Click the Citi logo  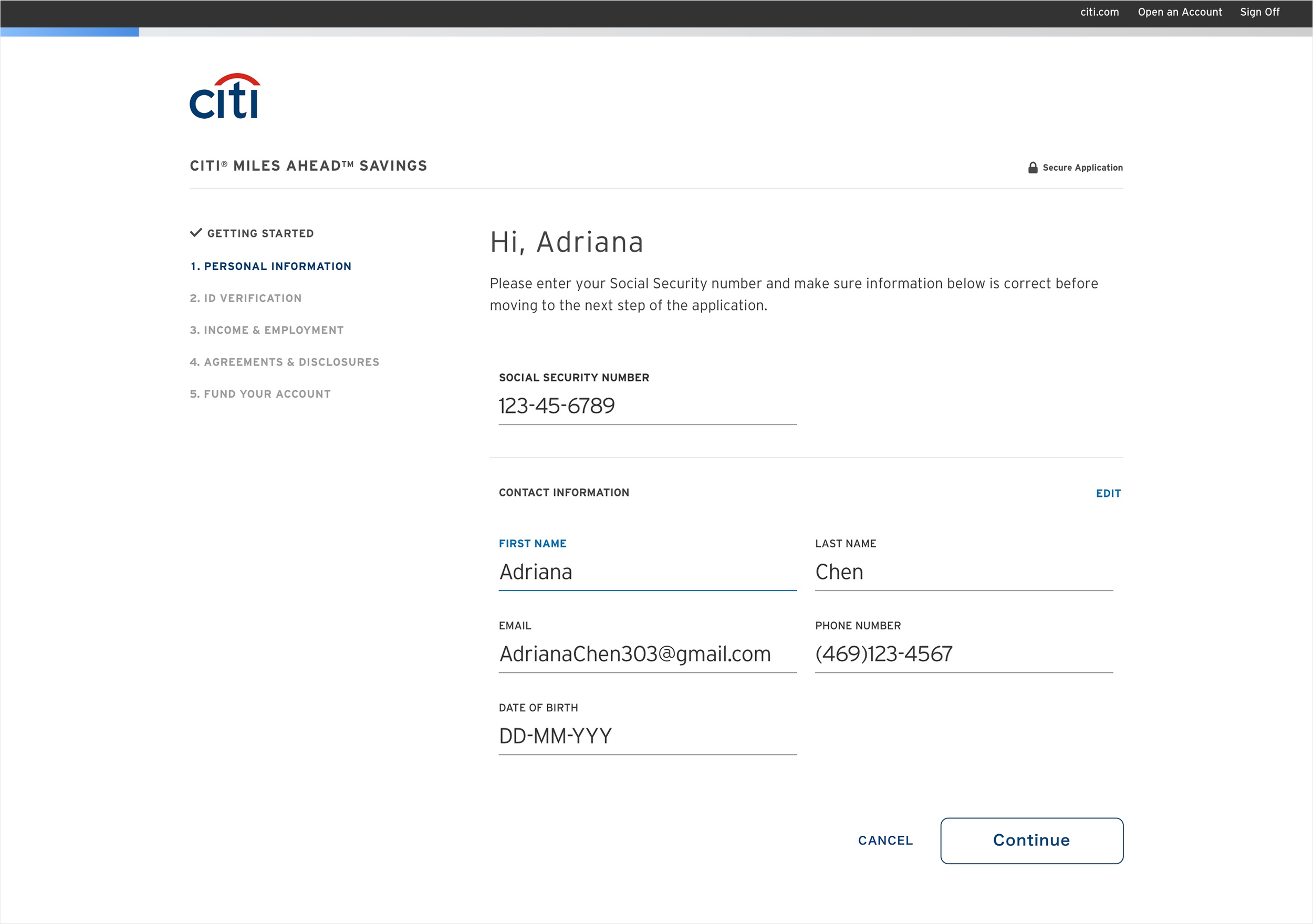[x=225, y=96]
